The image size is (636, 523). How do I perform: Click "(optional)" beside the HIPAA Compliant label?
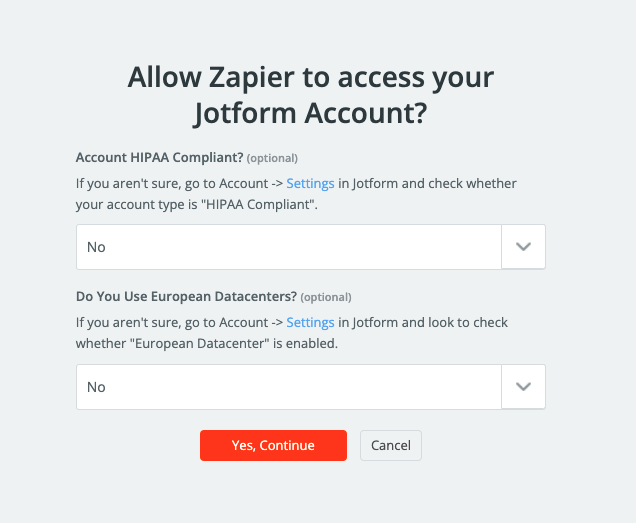272,158
